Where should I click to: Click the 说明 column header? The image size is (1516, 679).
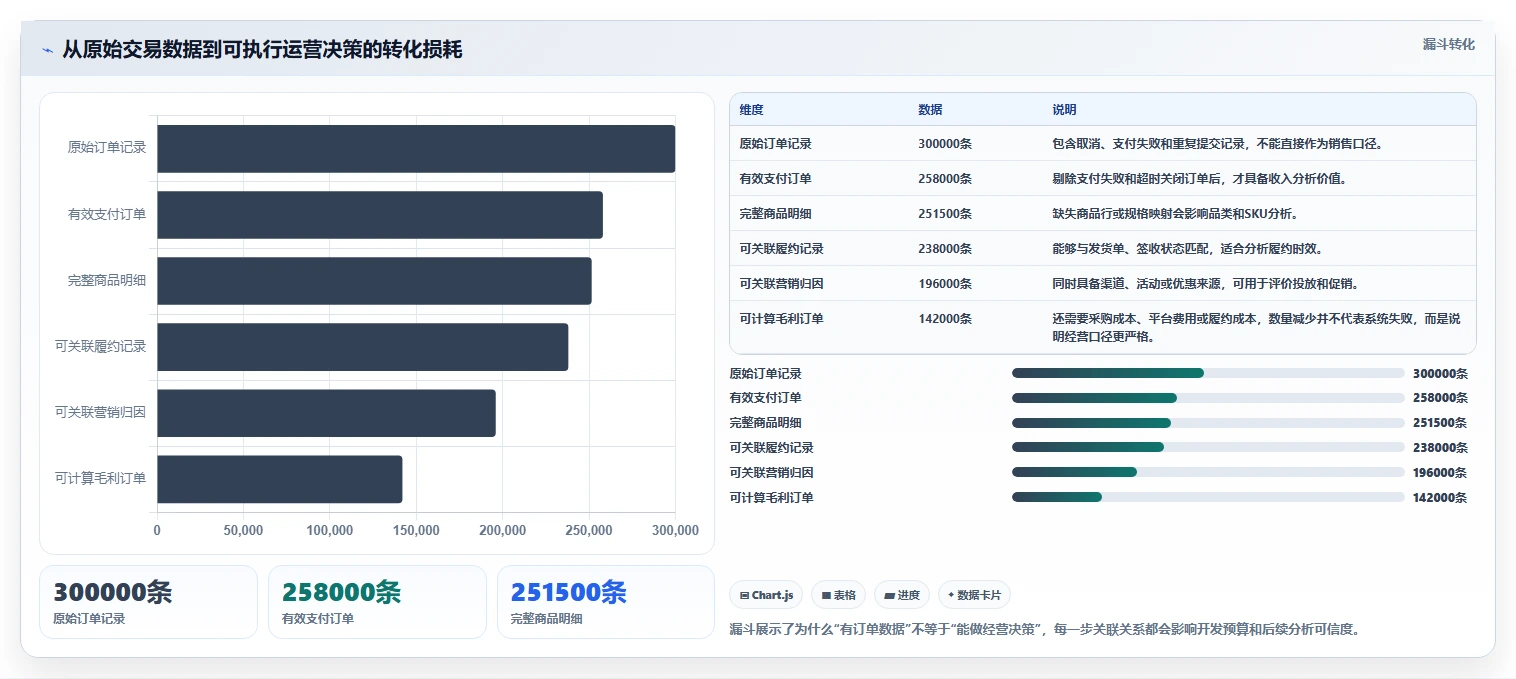point(1064,110)
